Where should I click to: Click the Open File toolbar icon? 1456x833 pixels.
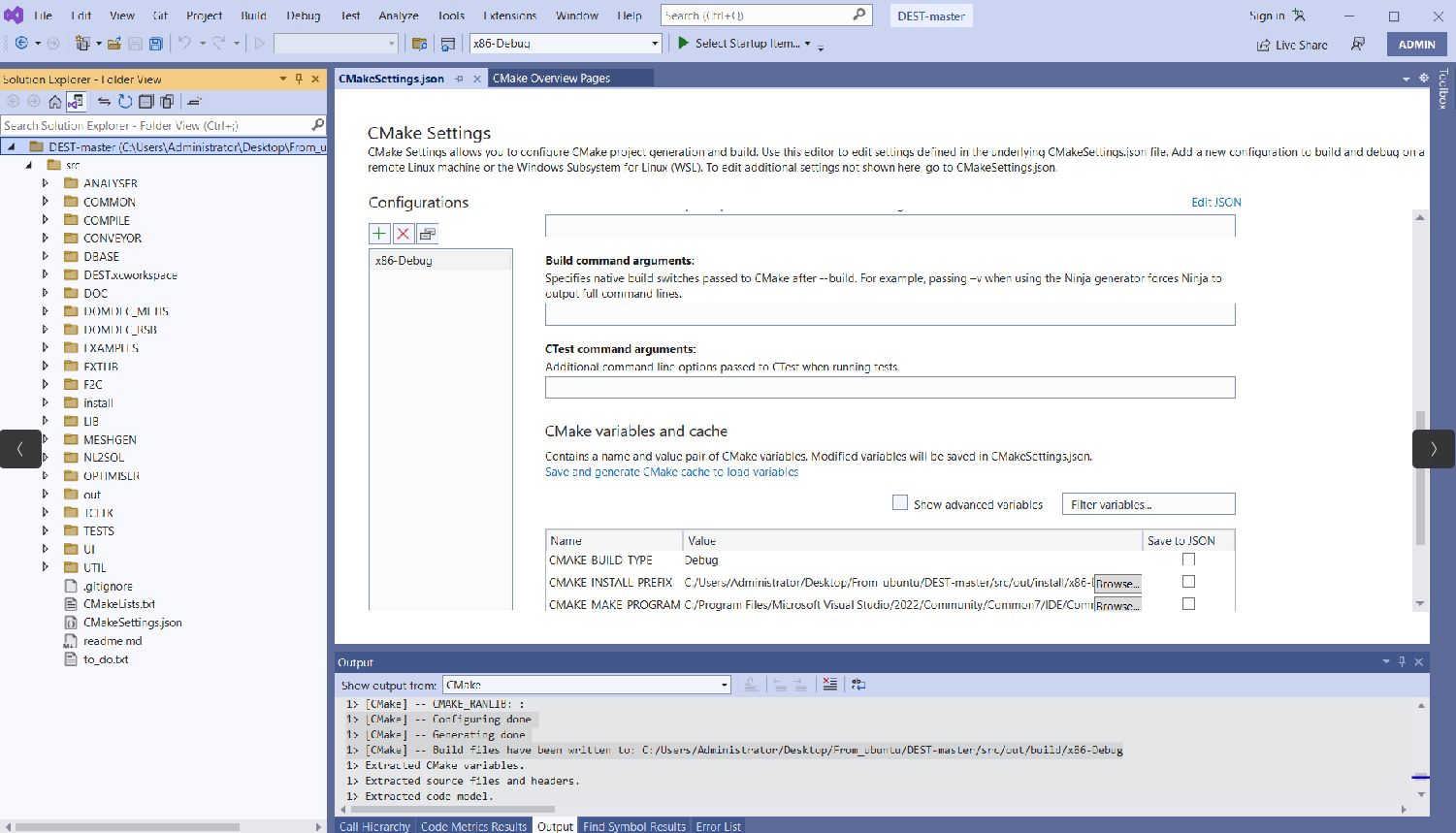[113, 44]
